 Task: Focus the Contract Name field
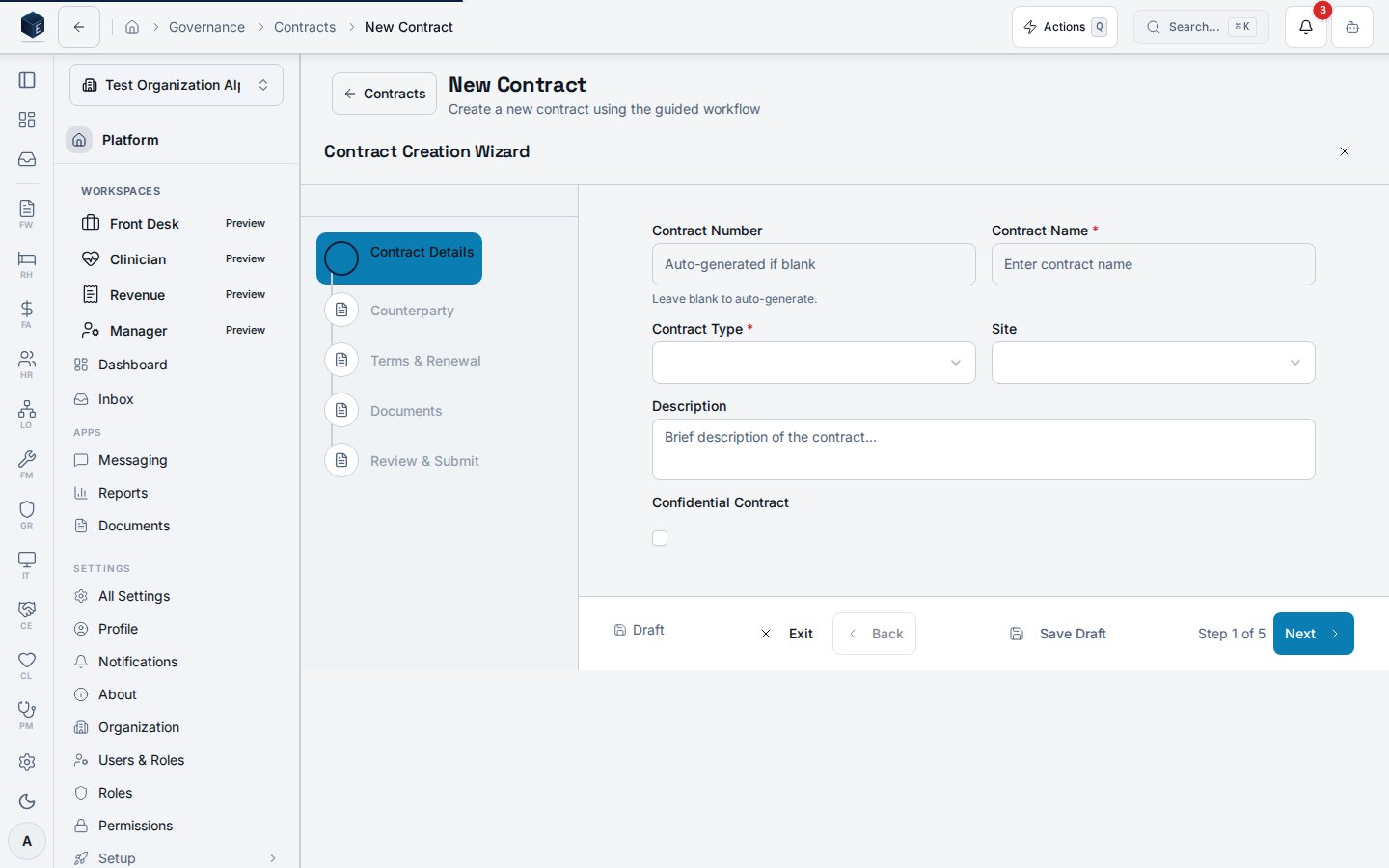coord(1154,264)
